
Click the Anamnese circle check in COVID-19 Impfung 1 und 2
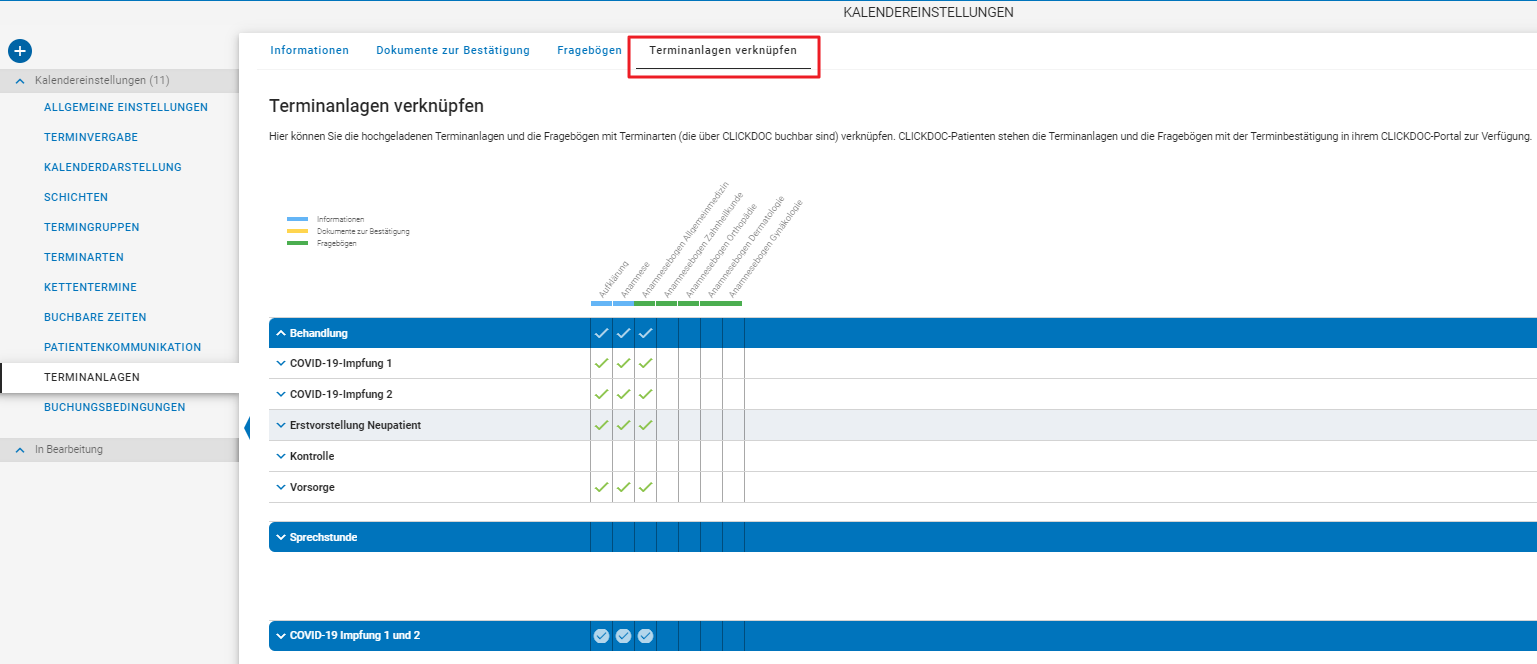pos(623,636)
